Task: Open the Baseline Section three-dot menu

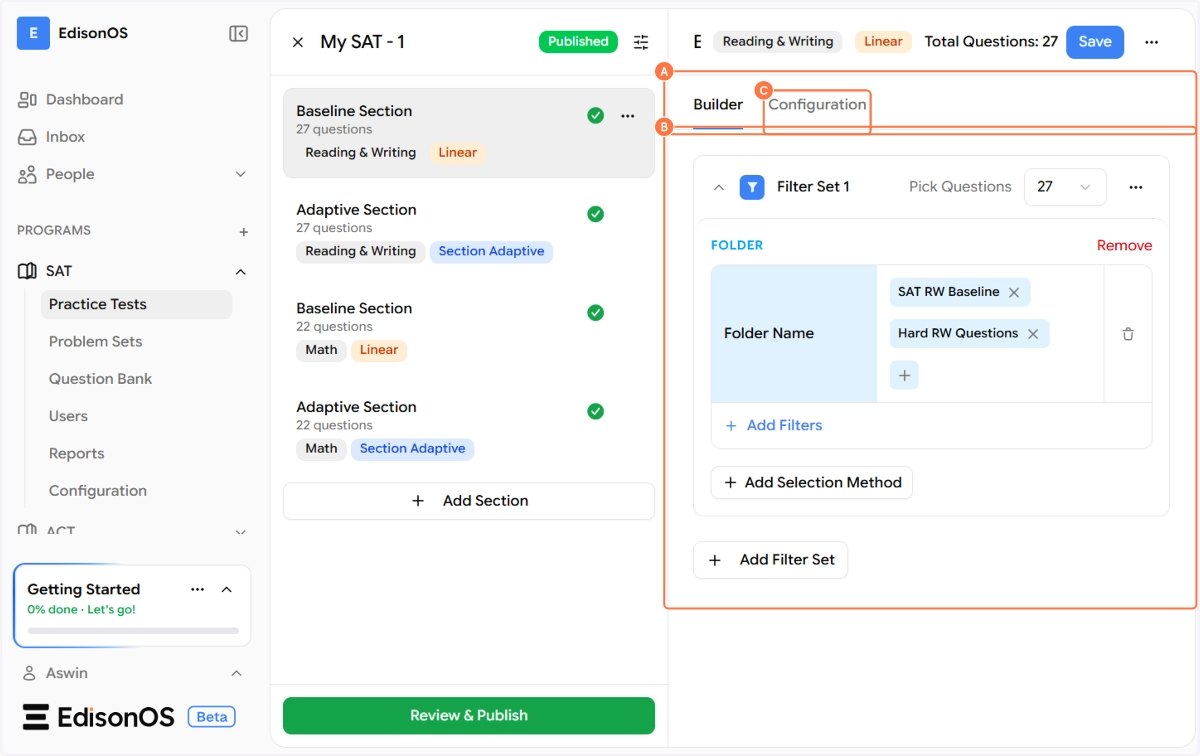Action: [x=628, y=116]
